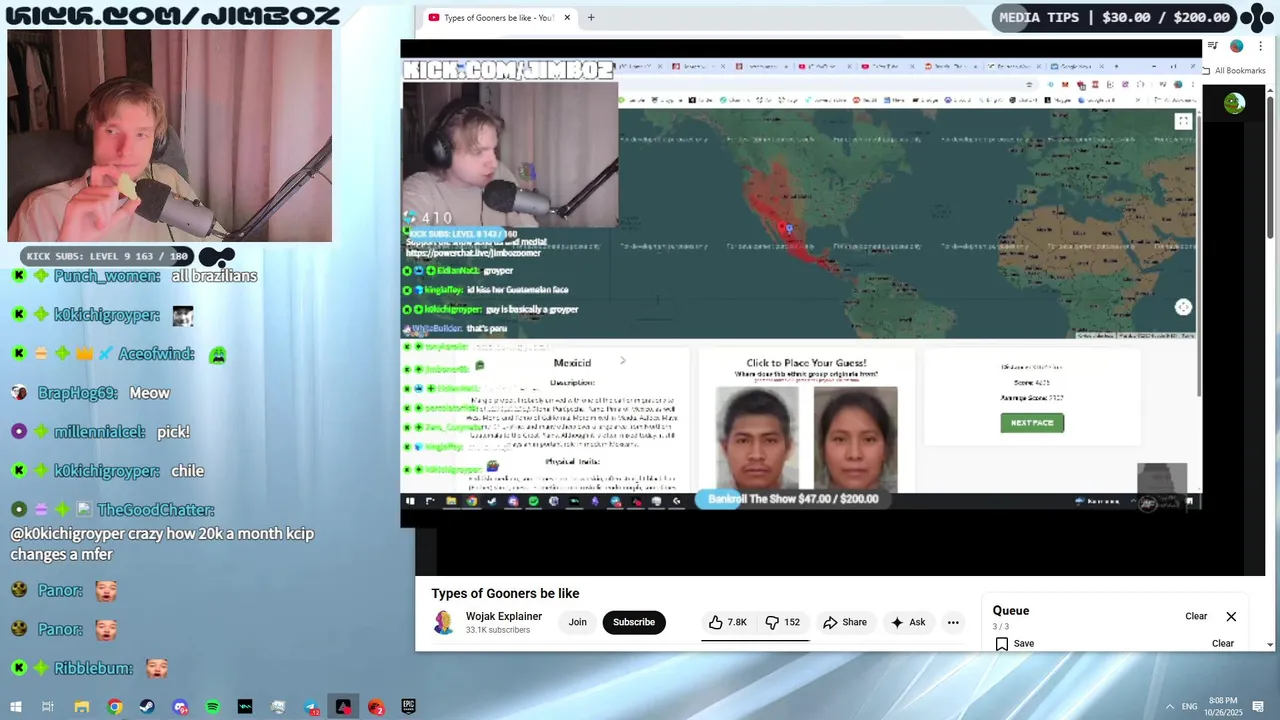Click Kick Subs Level 9 progress bar
The height and width of the screenshot is (720, 1280).
pos(107,256)
